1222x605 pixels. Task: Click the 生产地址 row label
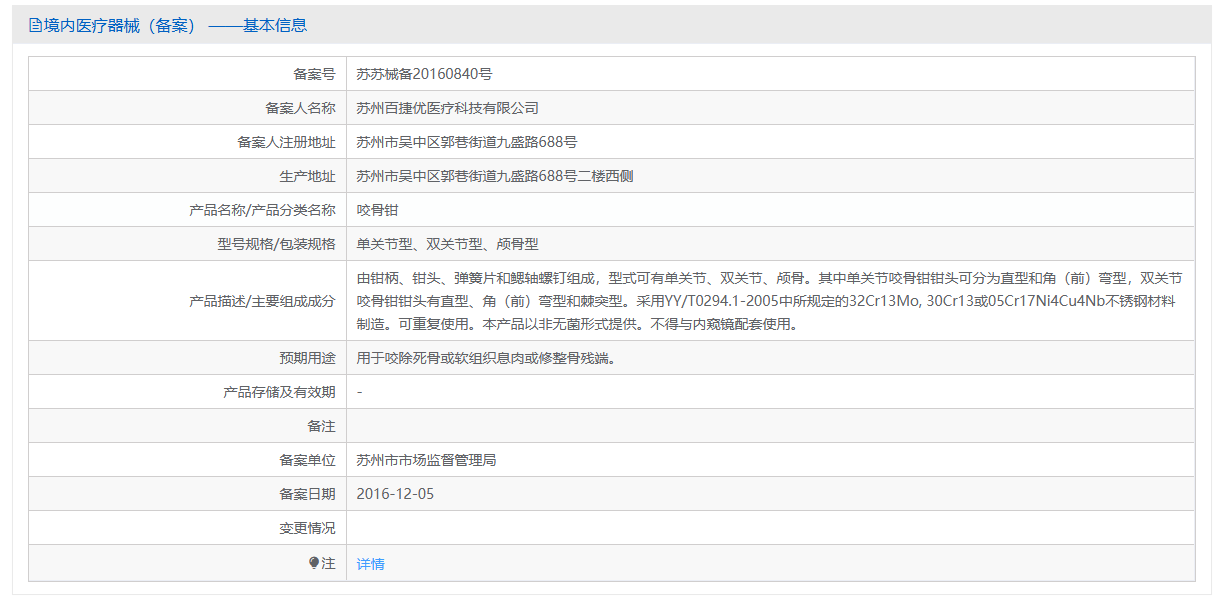point(307,176)
